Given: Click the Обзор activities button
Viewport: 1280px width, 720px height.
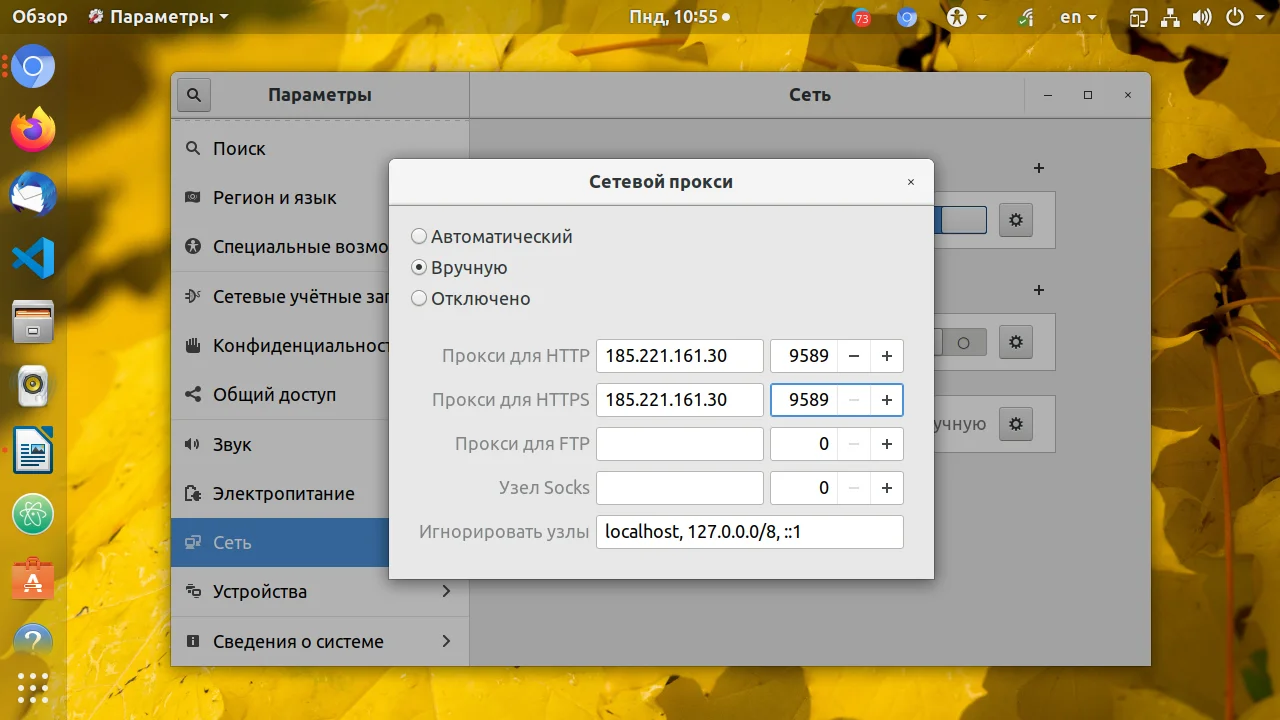Looking at the screenshot, I should coord(40,17).
